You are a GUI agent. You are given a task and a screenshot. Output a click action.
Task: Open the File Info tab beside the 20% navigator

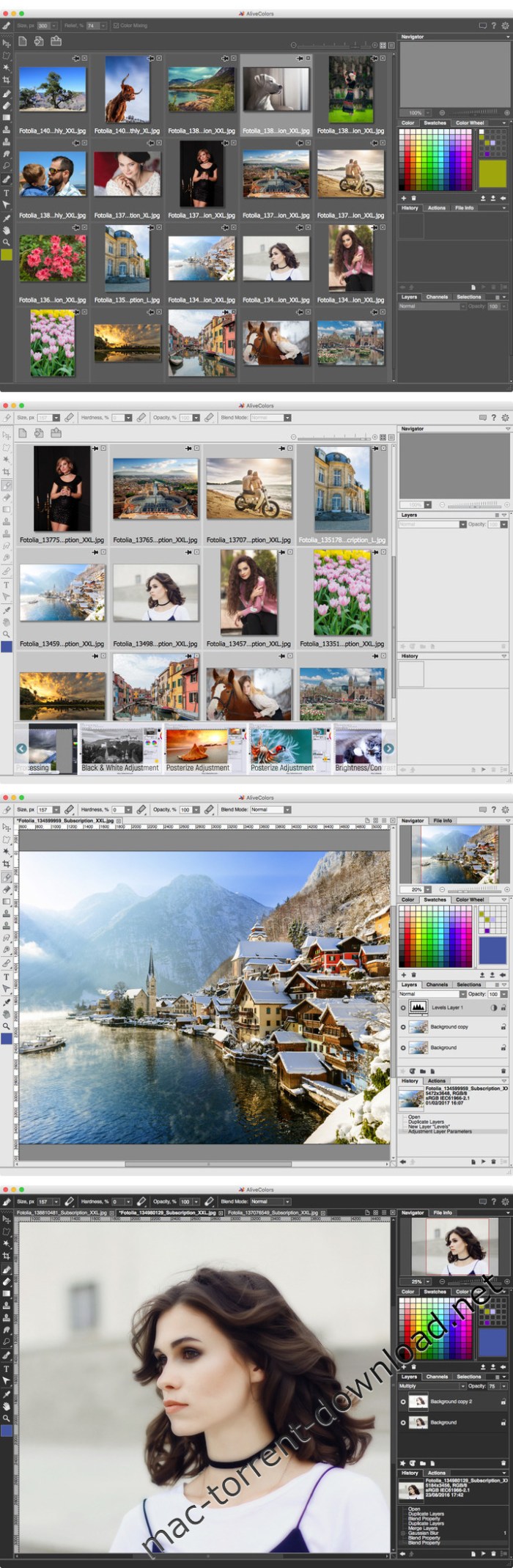(443, 820)
